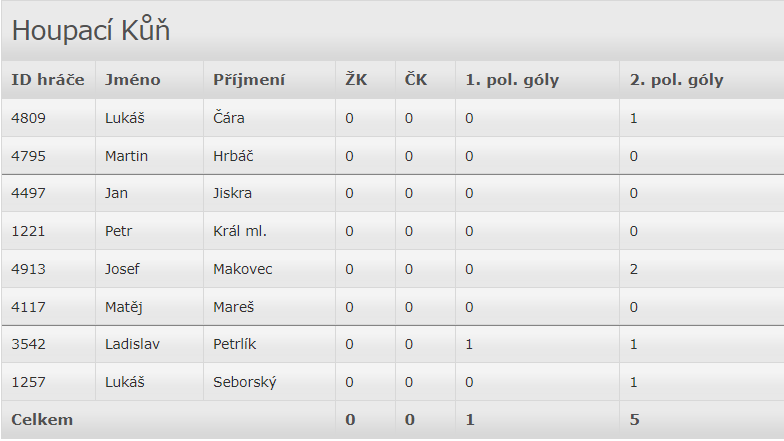Click the ŽK column header
Image resolution: width=784 pixels, height=441 pixels.
pos(356,80)
